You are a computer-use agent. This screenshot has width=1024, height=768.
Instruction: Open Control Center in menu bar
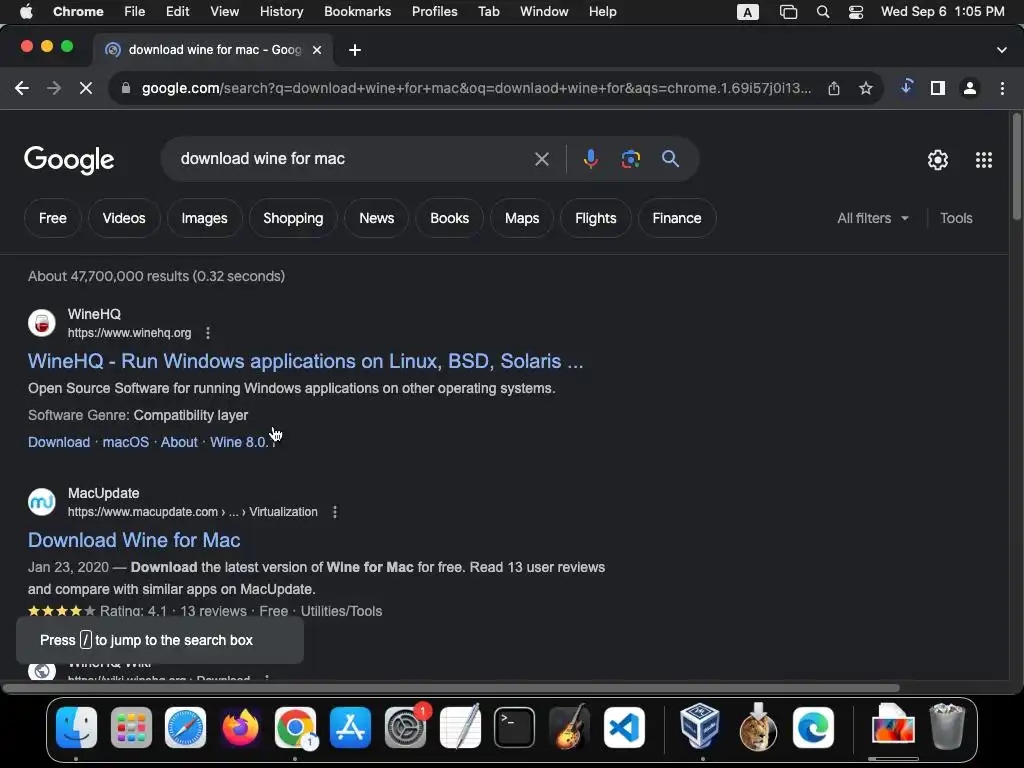[x=856, y=12]
